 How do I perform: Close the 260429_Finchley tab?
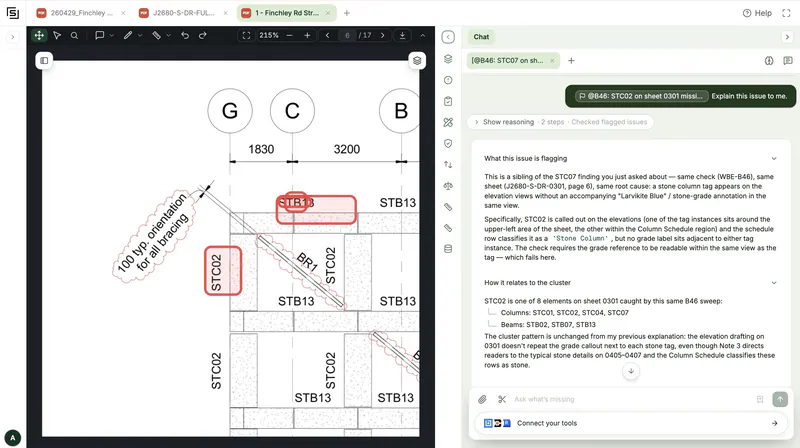(123, 13)
